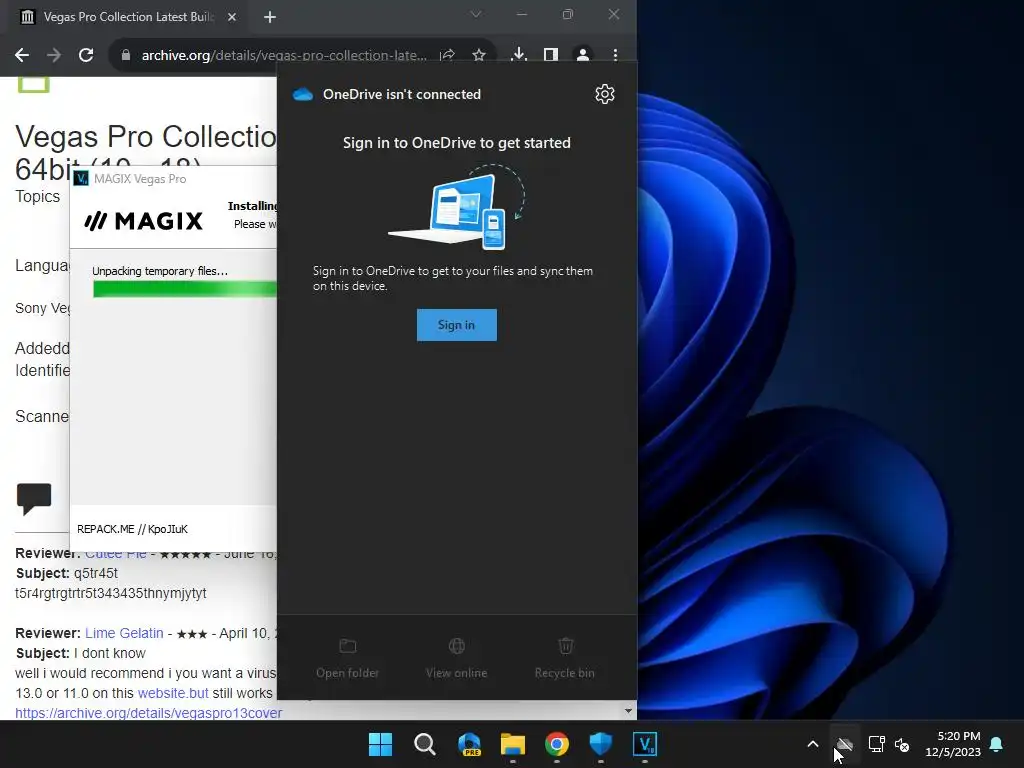Open notifications bell
1024x768 pixels.
pos(997,744)
